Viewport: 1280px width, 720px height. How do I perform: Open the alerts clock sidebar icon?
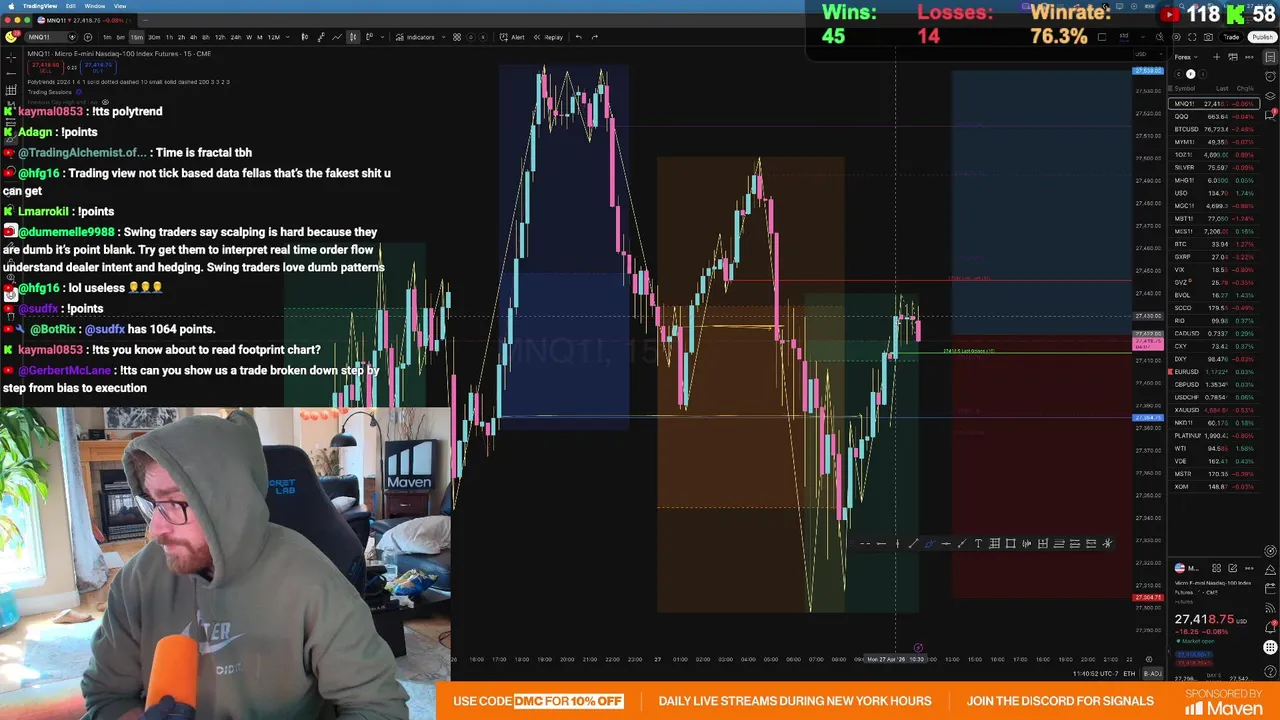pyautogui.click(x=1270, y=76)
